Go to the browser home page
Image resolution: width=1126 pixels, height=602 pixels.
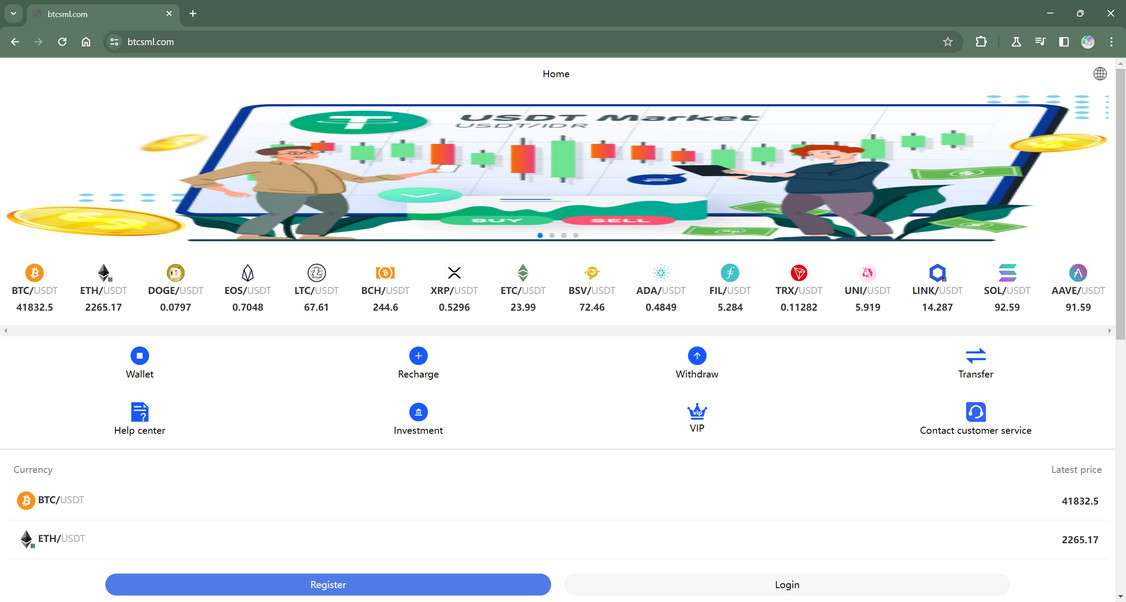[x=86, y=42]
